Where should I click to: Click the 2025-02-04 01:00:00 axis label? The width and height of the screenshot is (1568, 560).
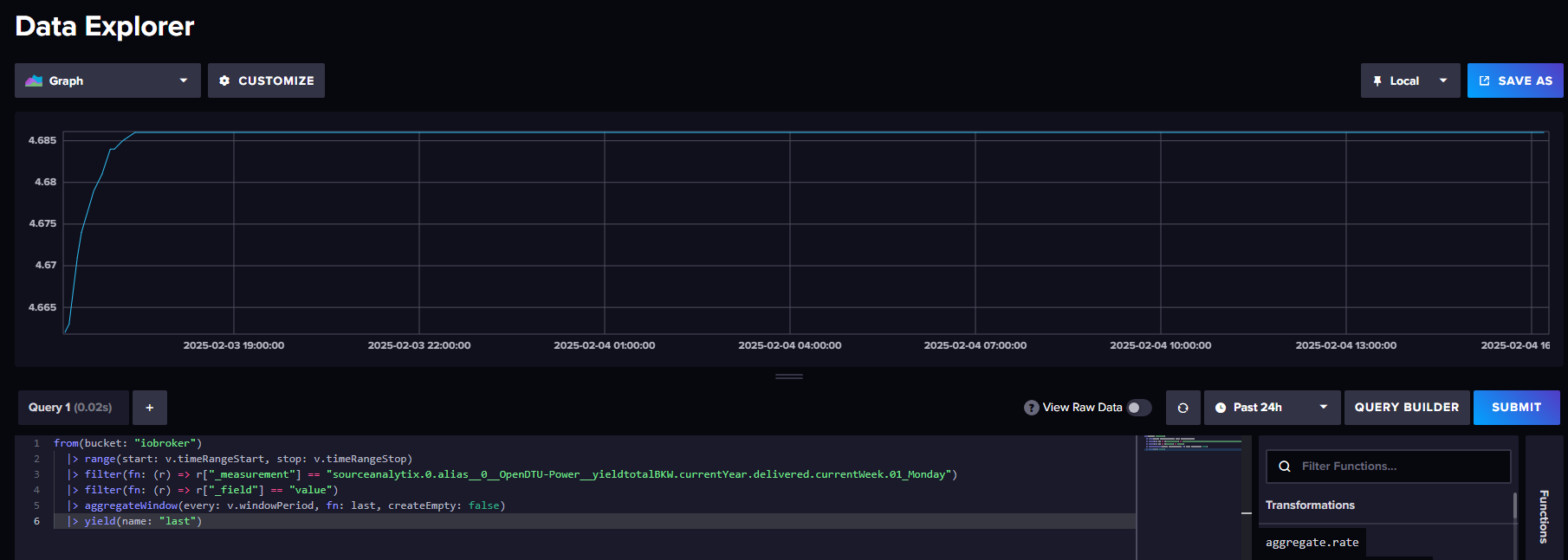(x=605, y=345)
